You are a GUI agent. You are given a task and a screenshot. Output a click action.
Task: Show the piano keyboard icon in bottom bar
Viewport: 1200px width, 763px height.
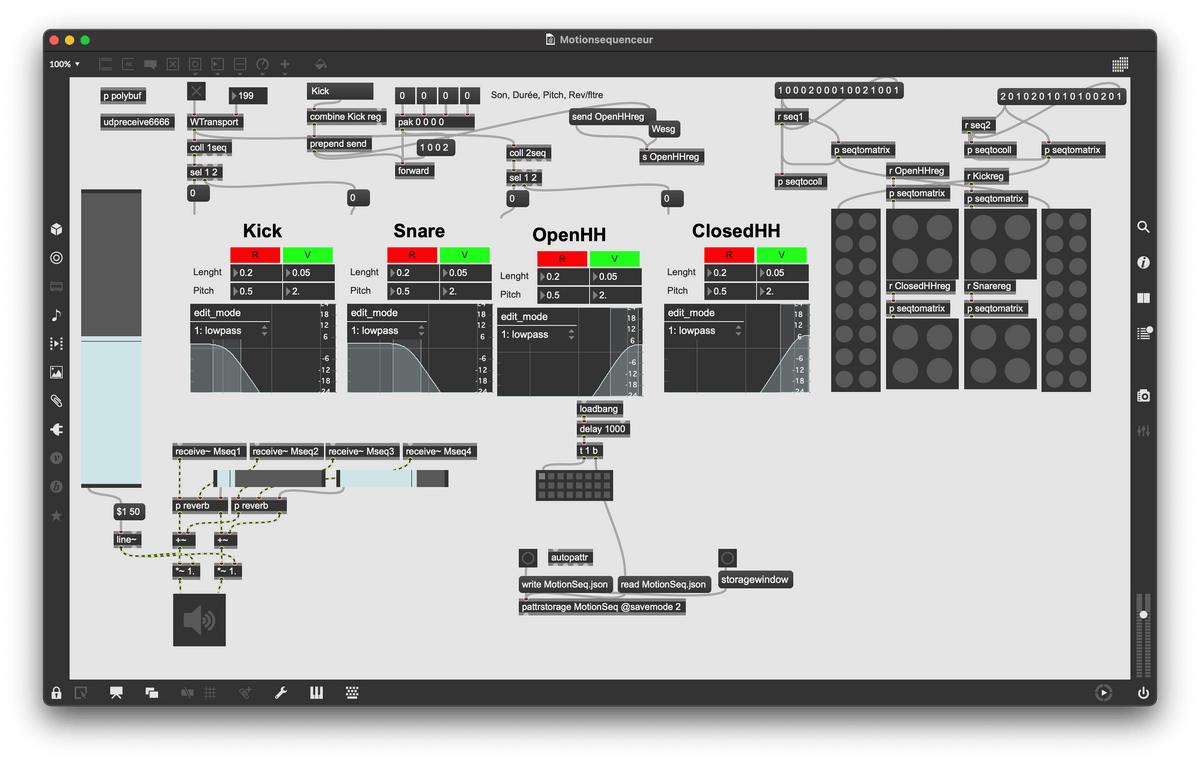[x=317, y=692]
